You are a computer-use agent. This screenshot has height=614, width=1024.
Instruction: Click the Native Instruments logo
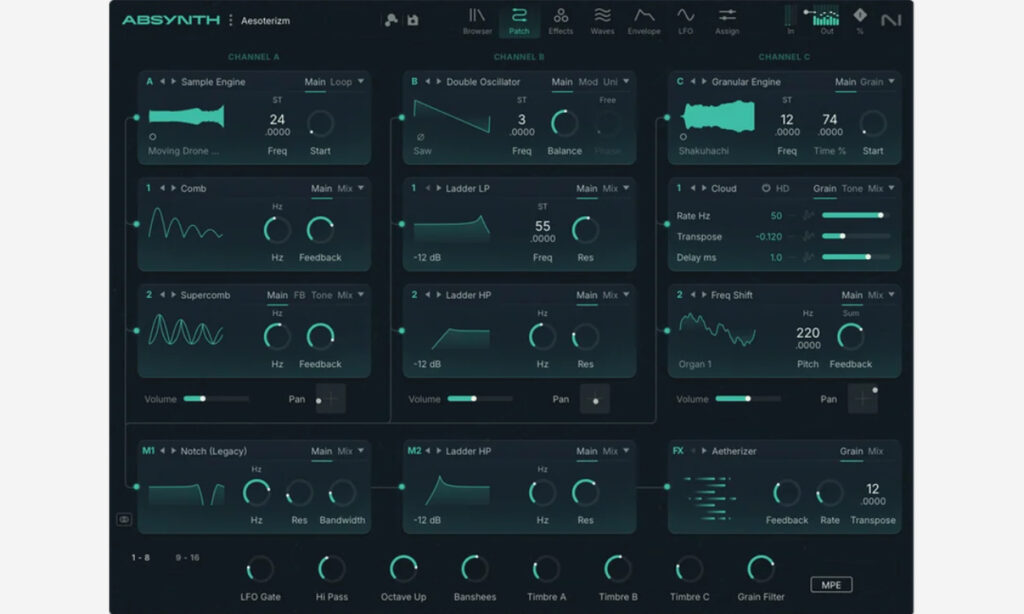[x=891, y=20]
